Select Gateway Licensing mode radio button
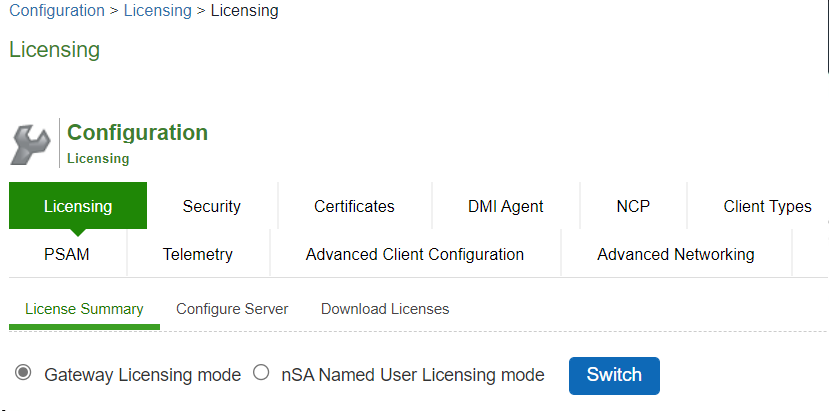This screenshot has height=411, width=829. point(23,374)
